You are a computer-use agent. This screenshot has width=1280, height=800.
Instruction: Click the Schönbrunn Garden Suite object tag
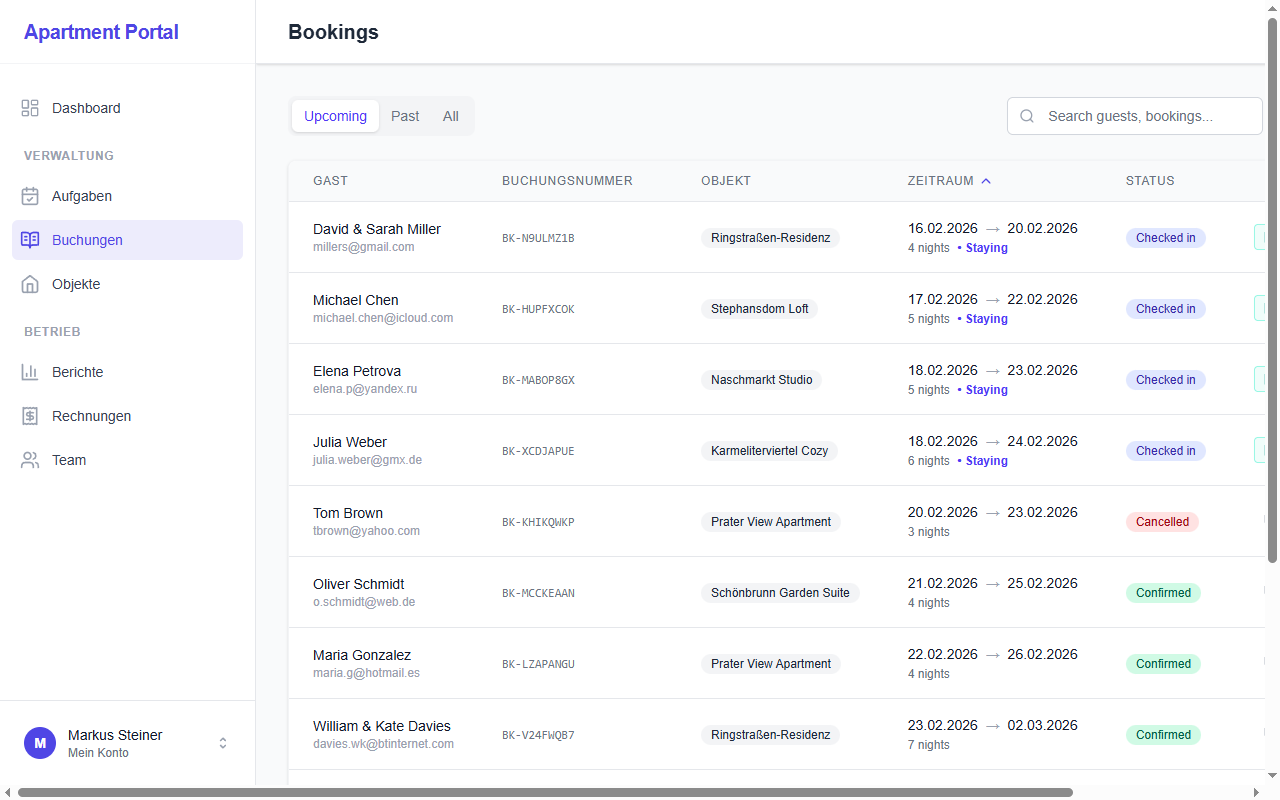point(780,593)
